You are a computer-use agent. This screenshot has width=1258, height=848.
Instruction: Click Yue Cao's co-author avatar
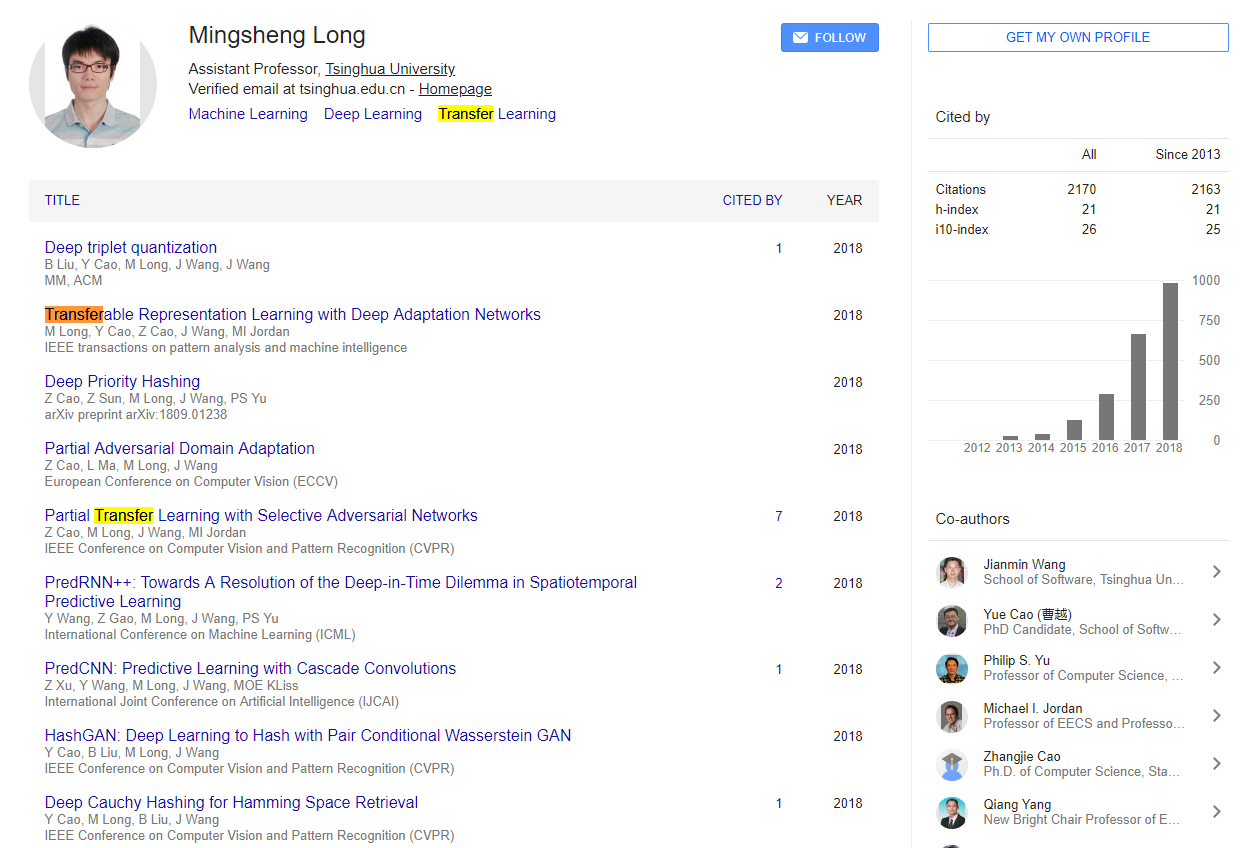(951, 621)
